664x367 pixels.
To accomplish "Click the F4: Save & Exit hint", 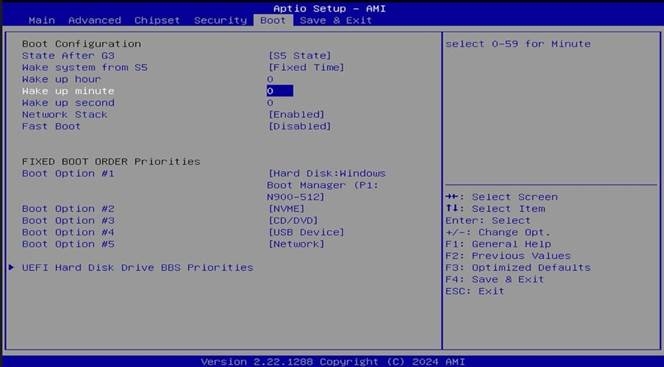I will [494, 279].
